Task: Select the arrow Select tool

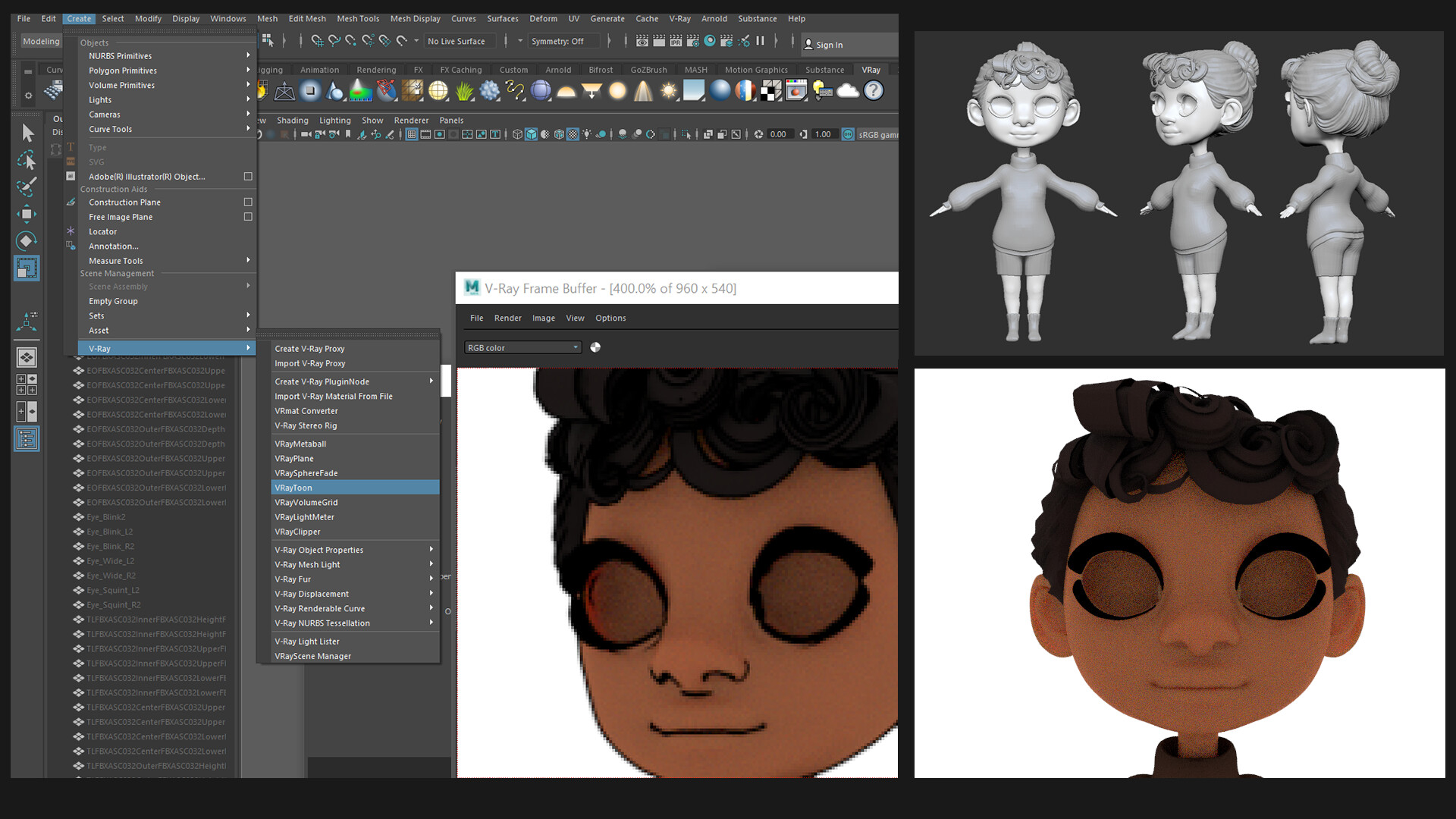Action: click(x=27, y=133)
